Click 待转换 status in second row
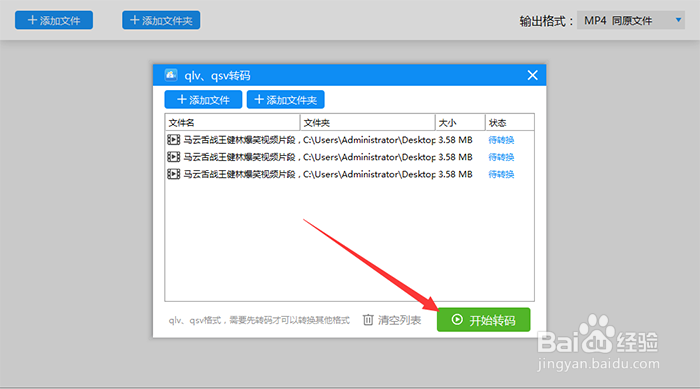700x389 pixels. pyautogui.click(x=501, y=157)
